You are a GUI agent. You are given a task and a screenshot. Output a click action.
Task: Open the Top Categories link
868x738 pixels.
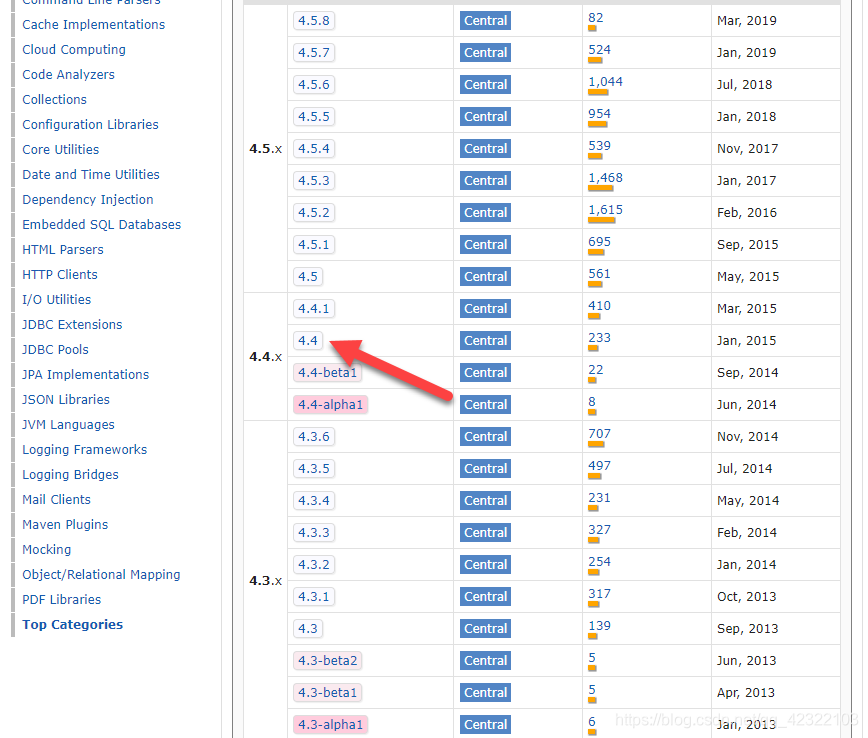[x=73, y=625]
